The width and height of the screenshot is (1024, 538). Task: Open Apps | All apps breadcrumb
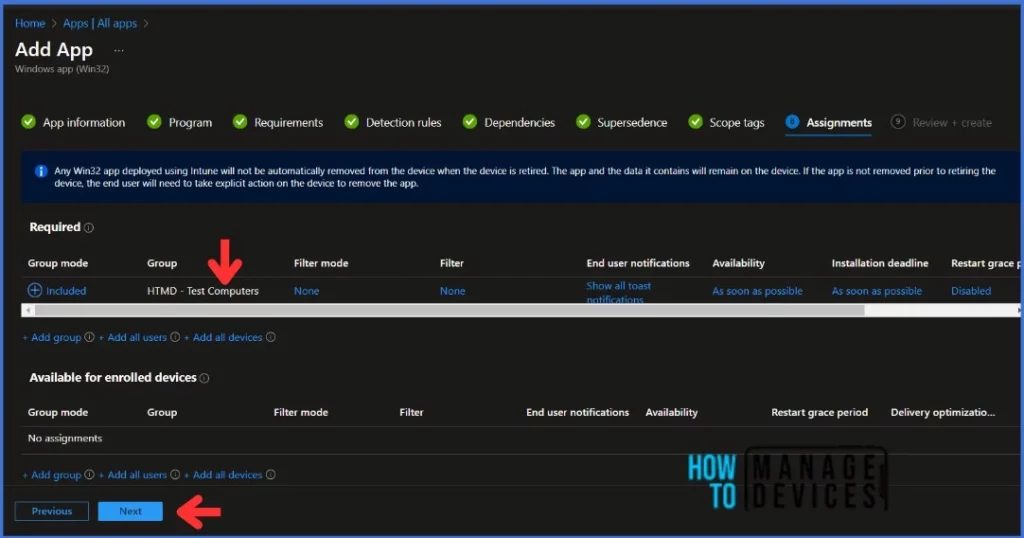point(100,24)
